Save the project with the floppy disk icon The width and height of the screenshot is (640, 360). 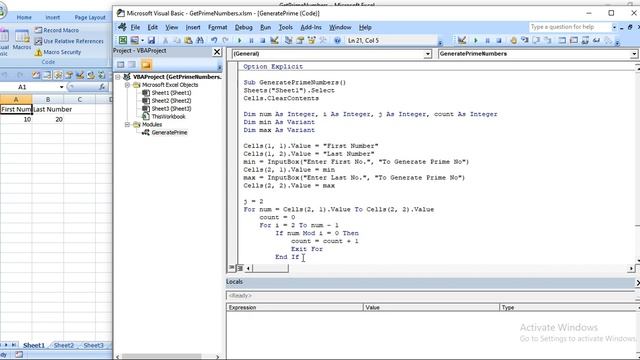(151, 40)
